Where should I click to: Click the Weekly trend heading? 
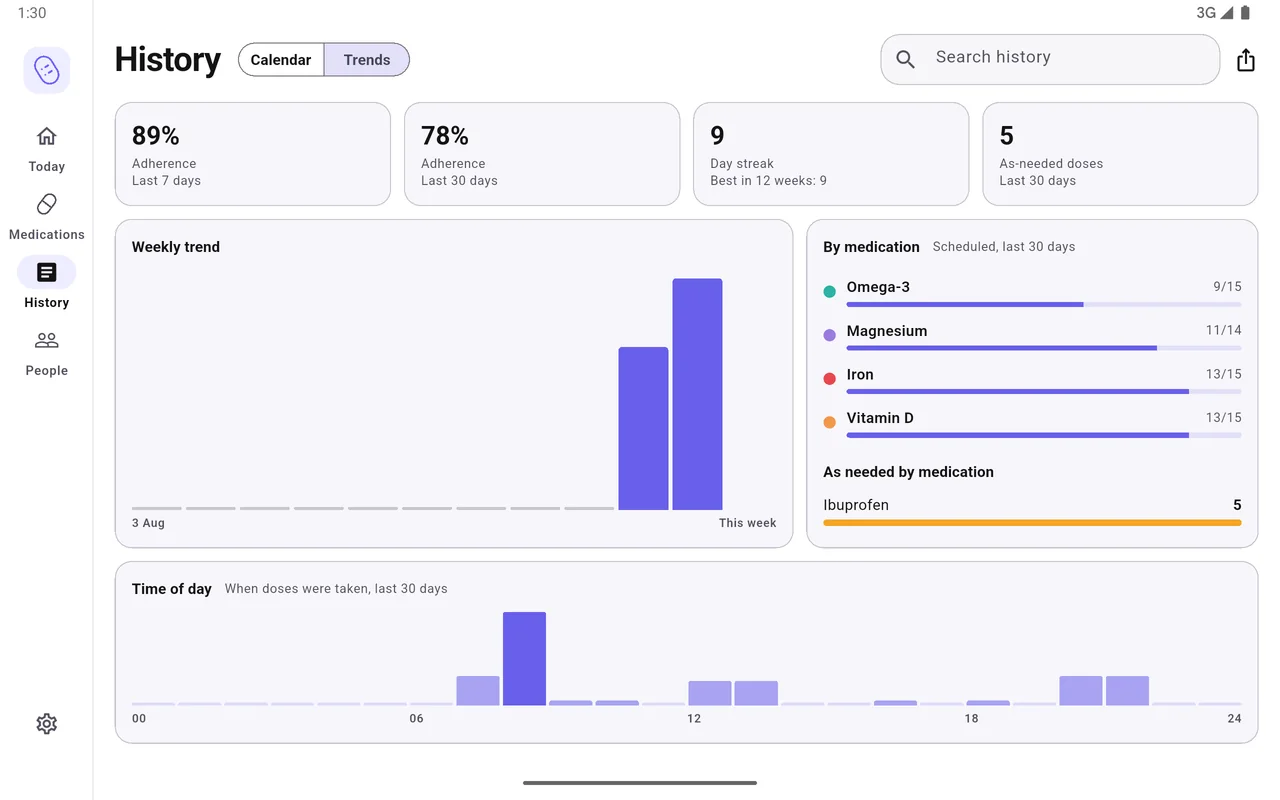click(176, 247)
